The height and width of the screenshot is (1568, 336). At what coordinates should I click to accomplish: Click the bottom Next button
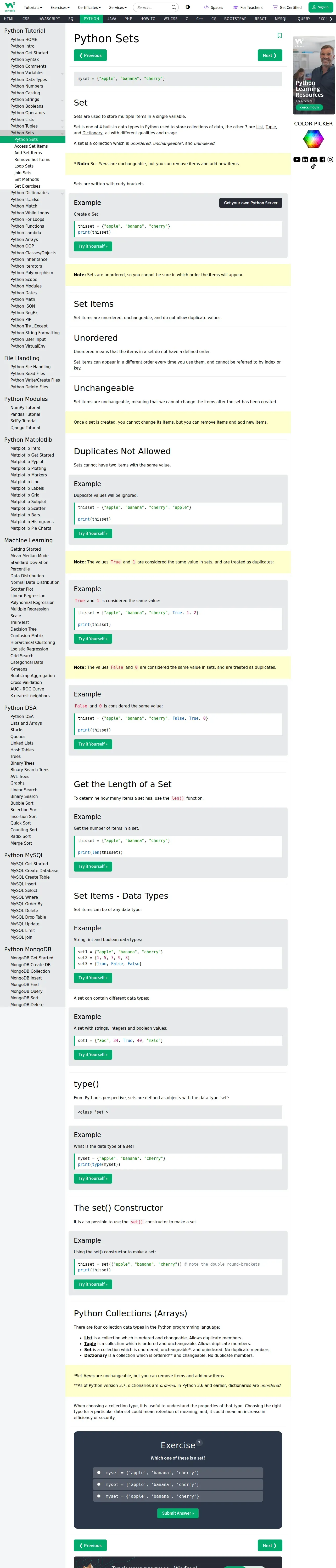(270, 1546)
